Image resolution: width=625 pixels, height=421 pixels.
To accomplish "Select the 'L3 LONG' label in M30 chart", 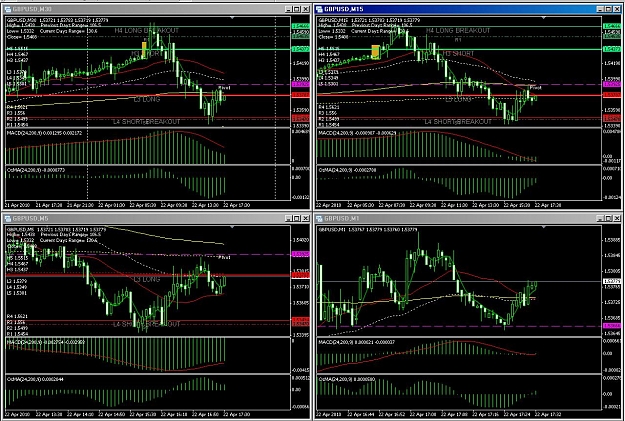I will click(147, 99).
